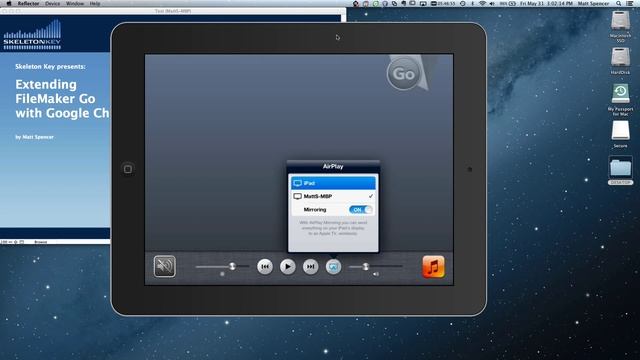Open the Device menu

point(52,3)
